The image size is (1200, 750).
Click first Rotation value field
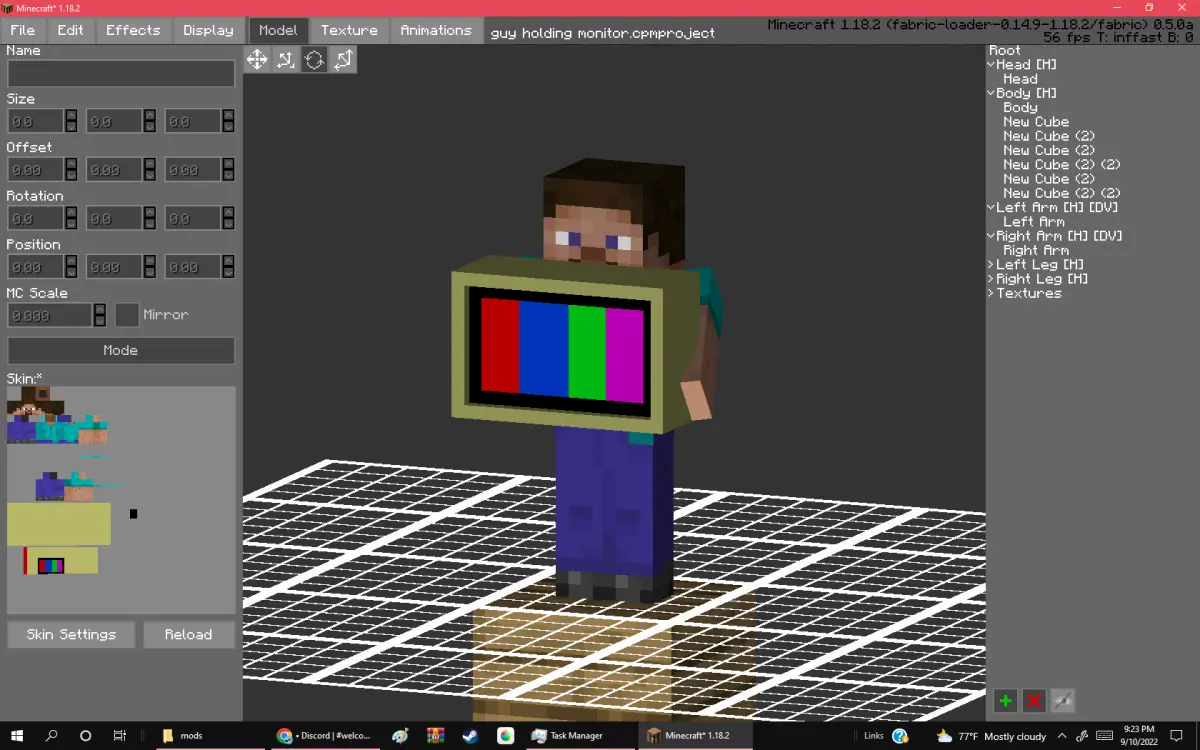click(x=36, y=218)
